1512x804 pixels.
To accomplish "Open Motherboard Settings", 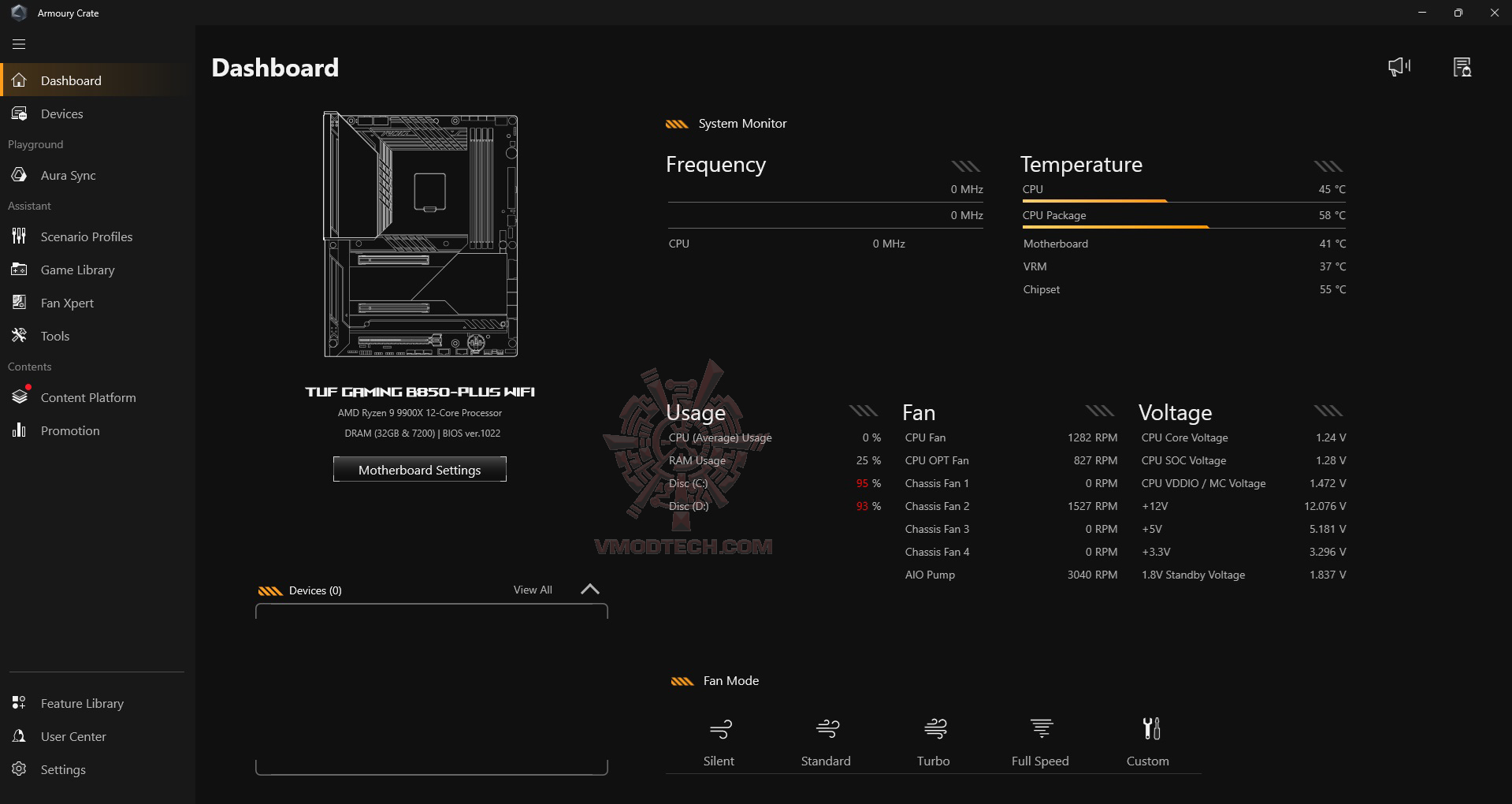I will click(x=420, y=469).
